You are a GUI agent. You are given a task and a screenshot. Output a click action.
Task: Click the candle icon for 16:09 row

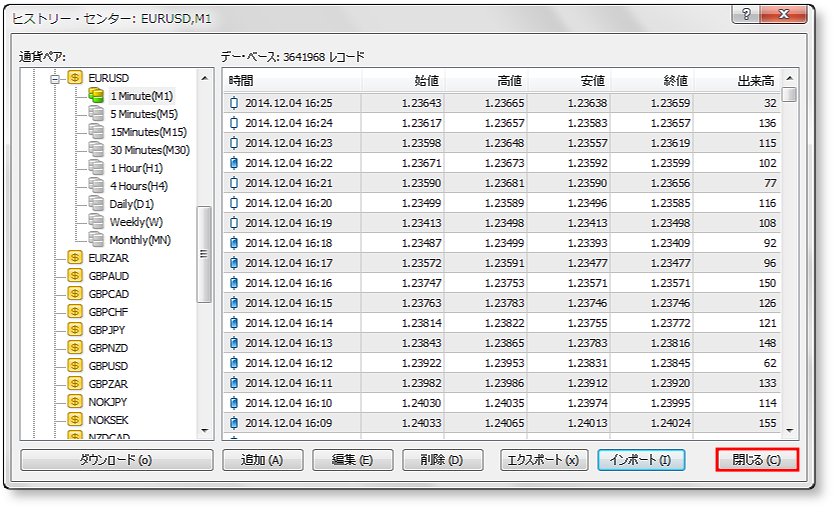coord(234,423)
